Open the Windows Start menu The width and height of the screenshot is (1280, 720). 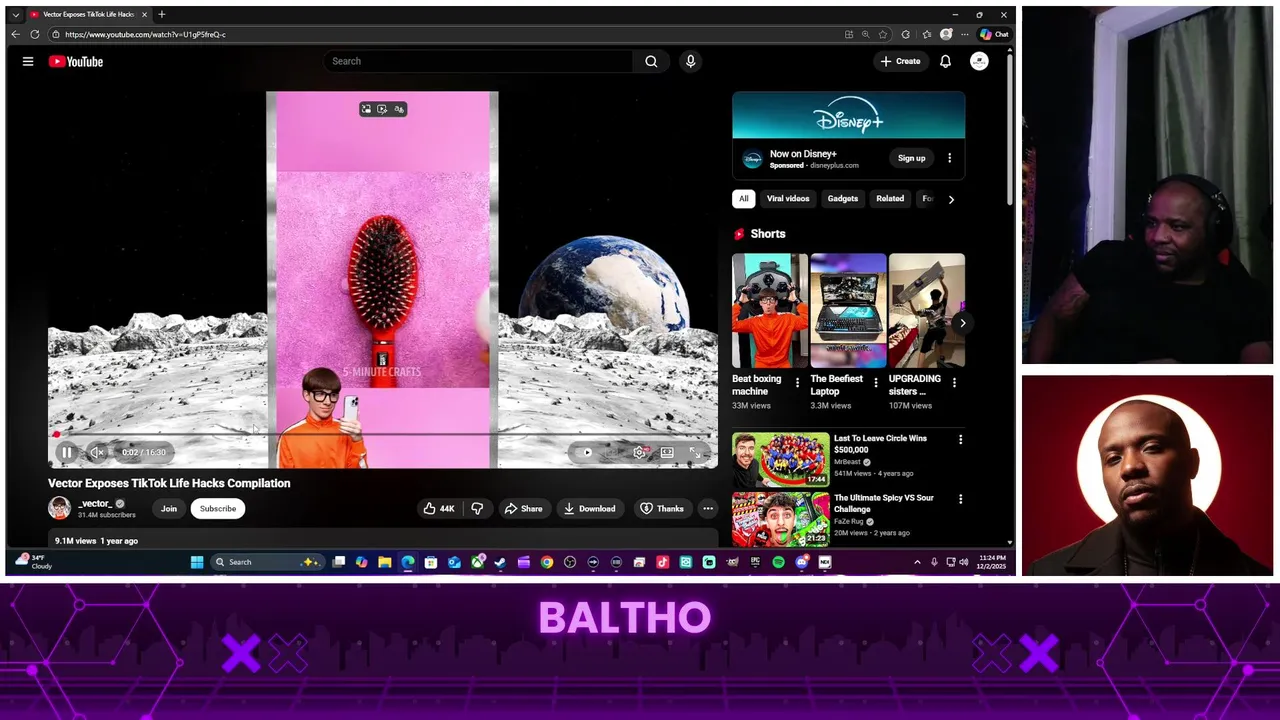pyautogui.click(x=197, y=562)
